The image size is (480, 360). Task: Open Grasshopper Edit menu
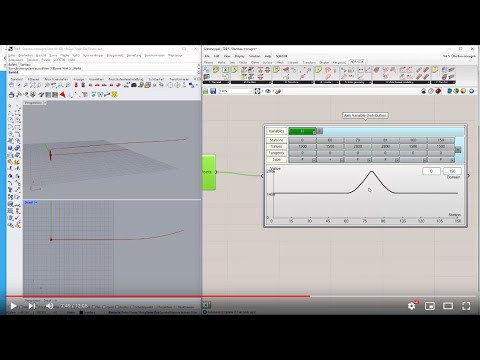(217, 56)
